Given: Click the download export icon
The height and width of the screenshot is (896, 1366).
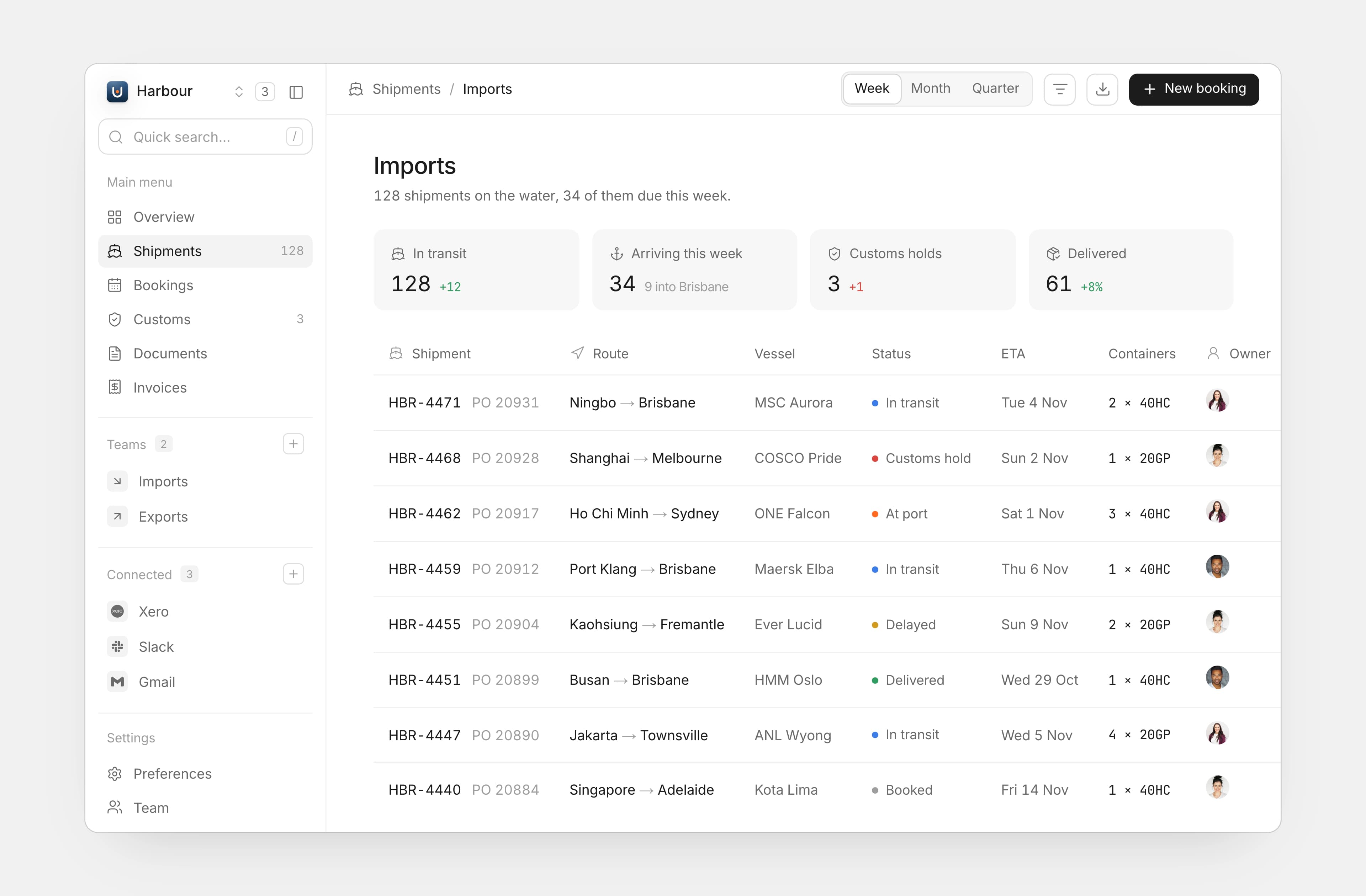Looking at the screenshot, I should pos(1102,90).
